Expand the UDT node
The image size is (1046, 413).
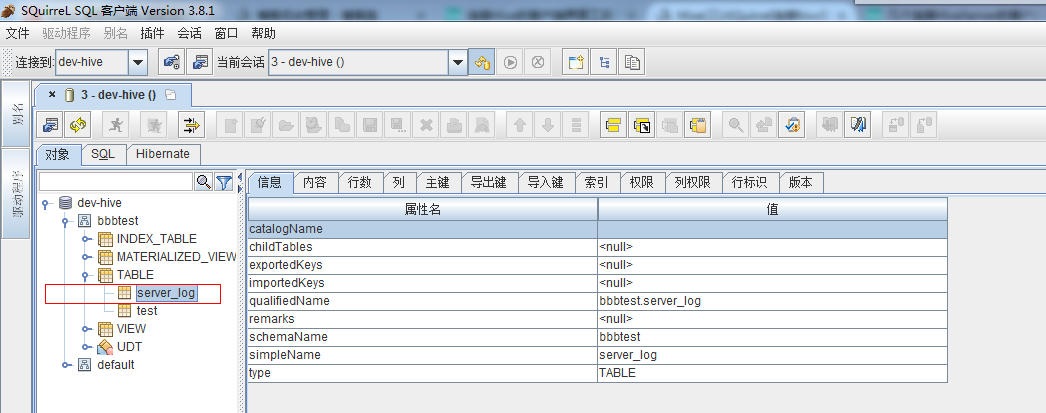coord(85,347)
